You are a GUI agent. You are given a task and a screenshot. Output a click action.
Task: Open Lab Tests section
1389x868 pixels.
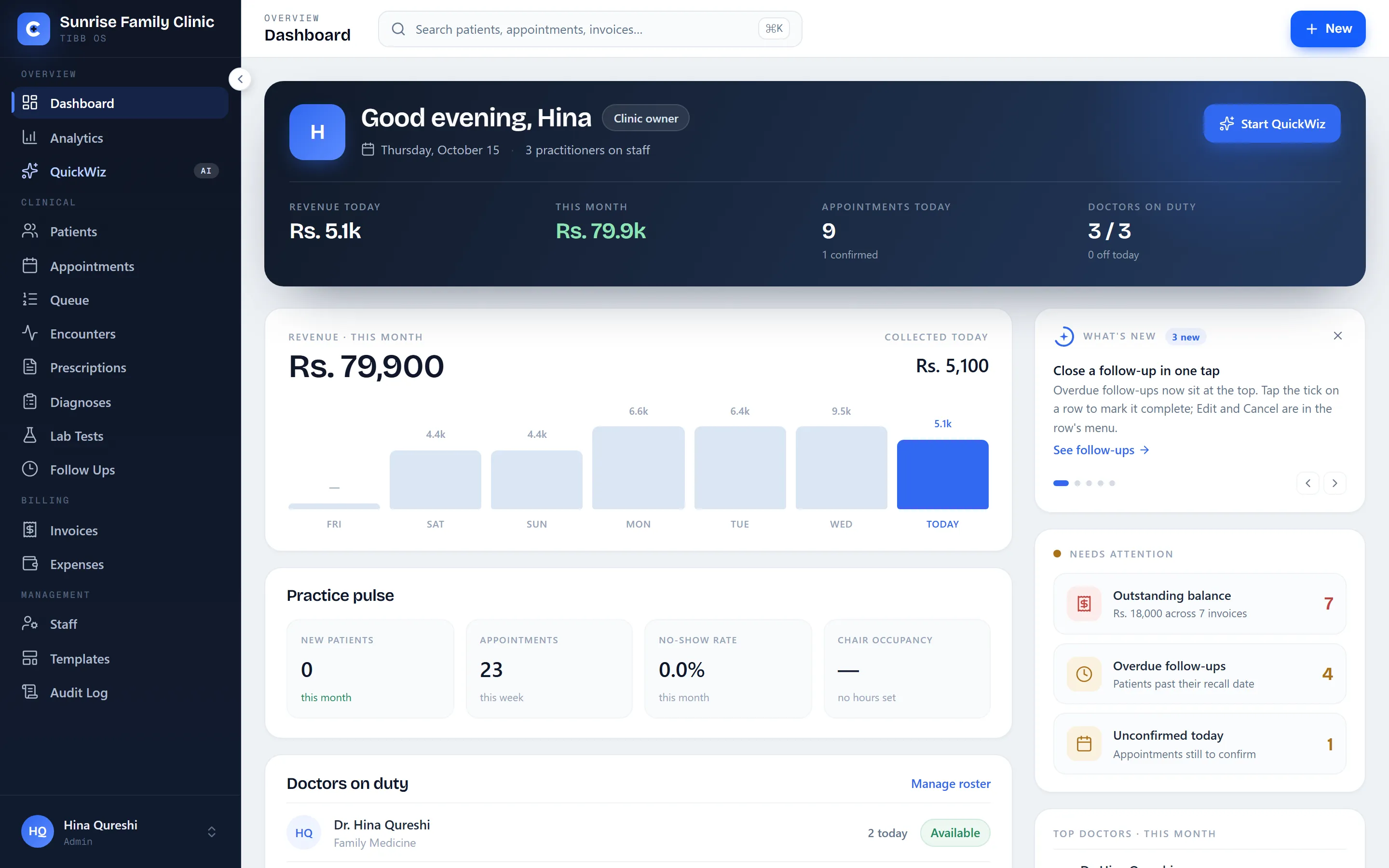click(x=120, y=436)
